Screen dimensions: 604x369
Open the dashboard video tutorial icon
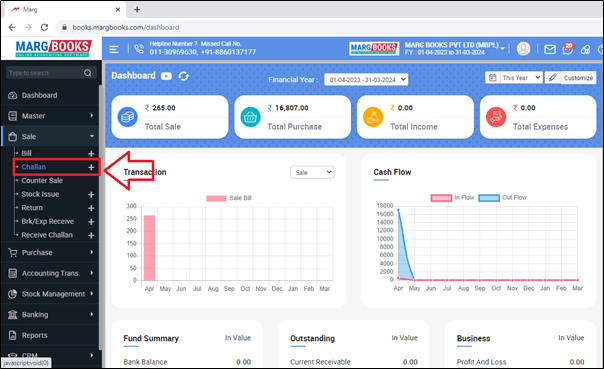click(166, 76)
